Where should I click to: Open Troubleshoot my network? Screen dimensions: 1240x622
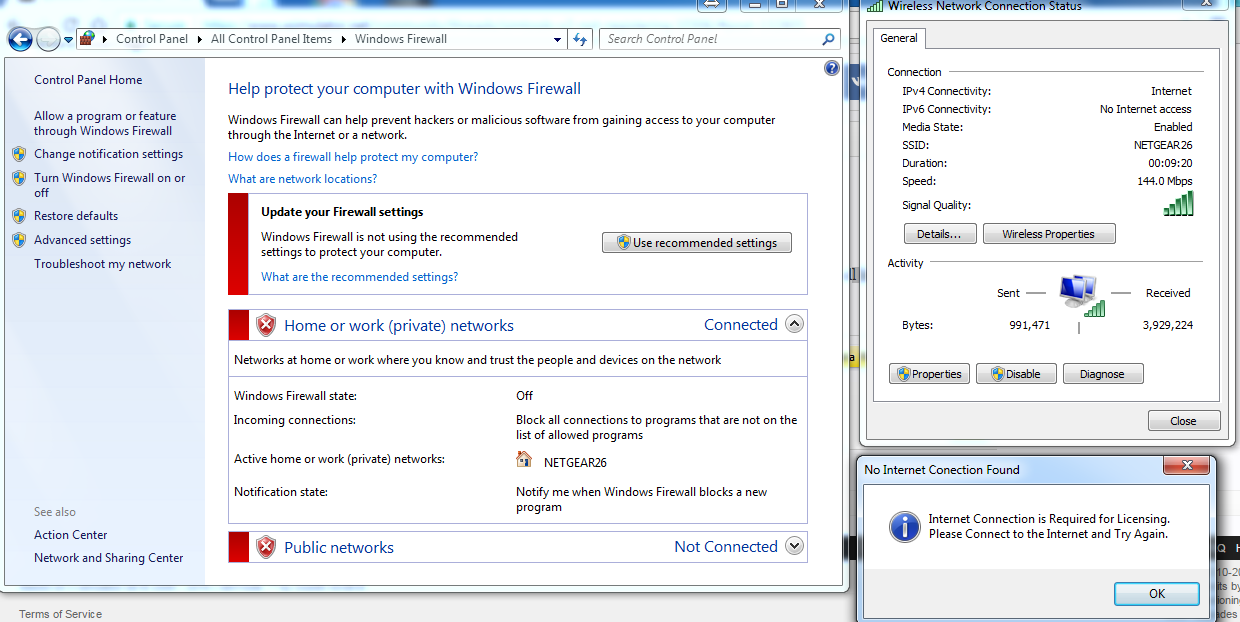pos(103,264)
